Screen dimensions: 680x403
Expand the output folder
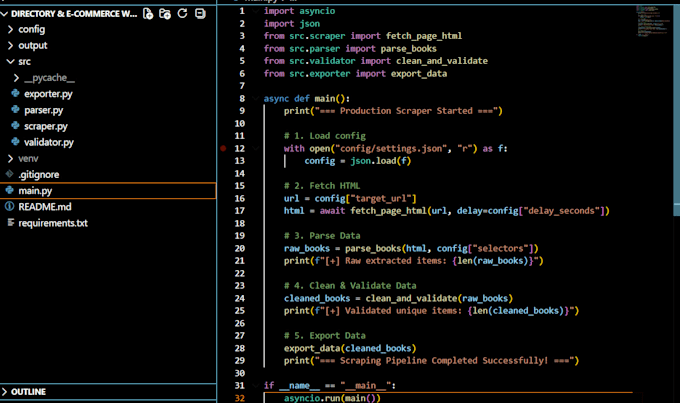click(10, 46)
